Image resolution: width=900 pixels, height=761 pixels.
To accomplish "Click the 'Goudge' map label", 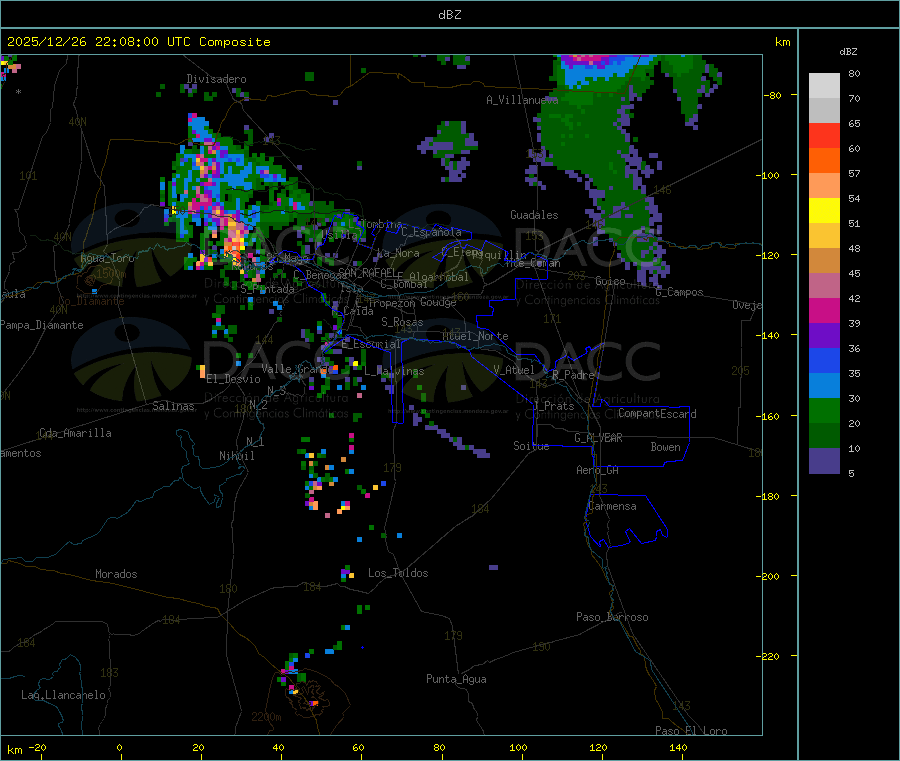I will tap(438, 302).
